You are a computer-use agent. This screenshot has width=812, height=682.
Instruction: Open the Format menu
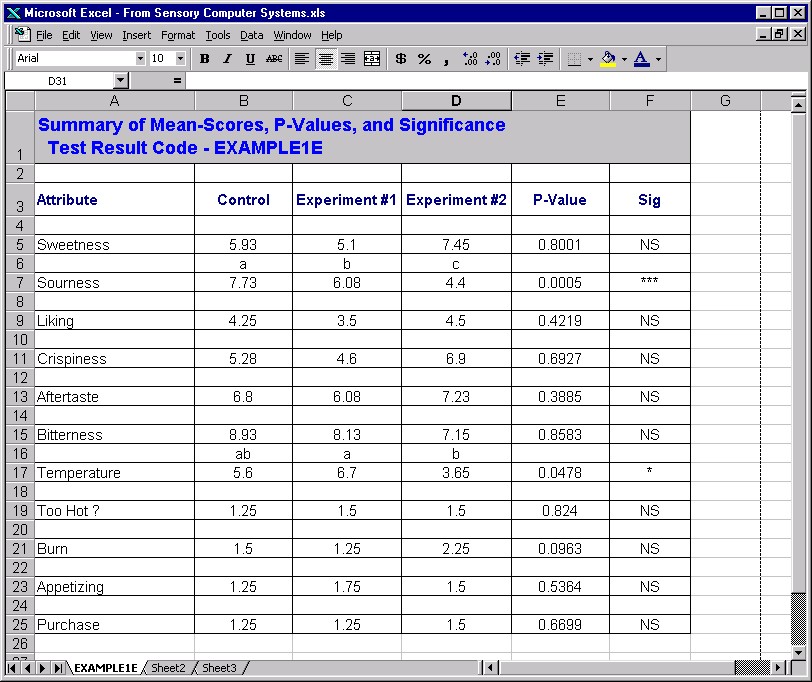(178, 35)
